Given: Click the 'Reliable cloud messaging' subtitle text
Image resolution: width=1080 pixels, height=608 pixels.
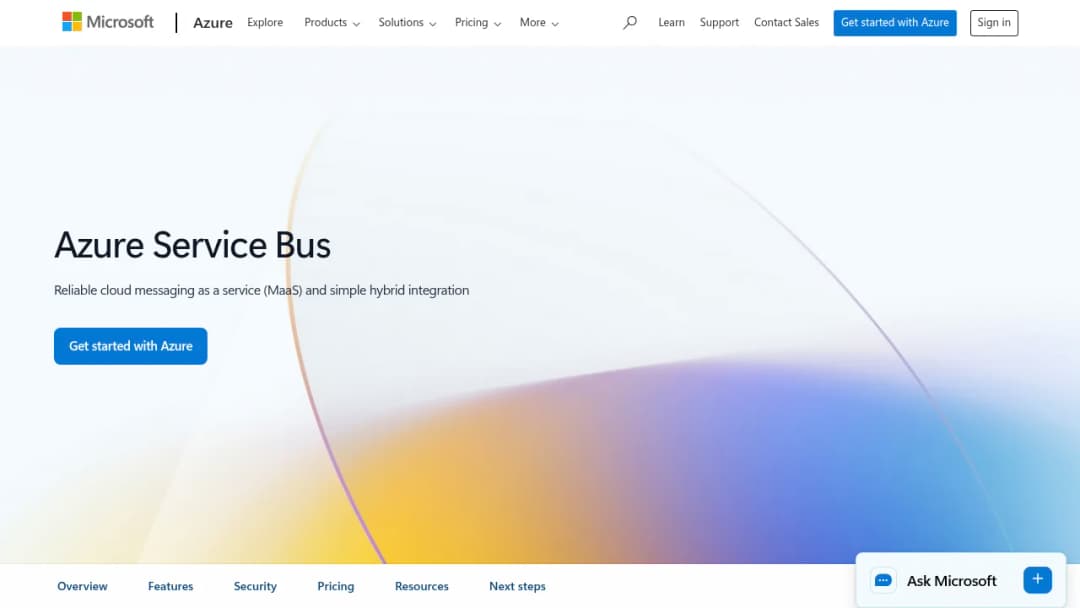Looking at the screenshot, I should click(x=262, y=291).
